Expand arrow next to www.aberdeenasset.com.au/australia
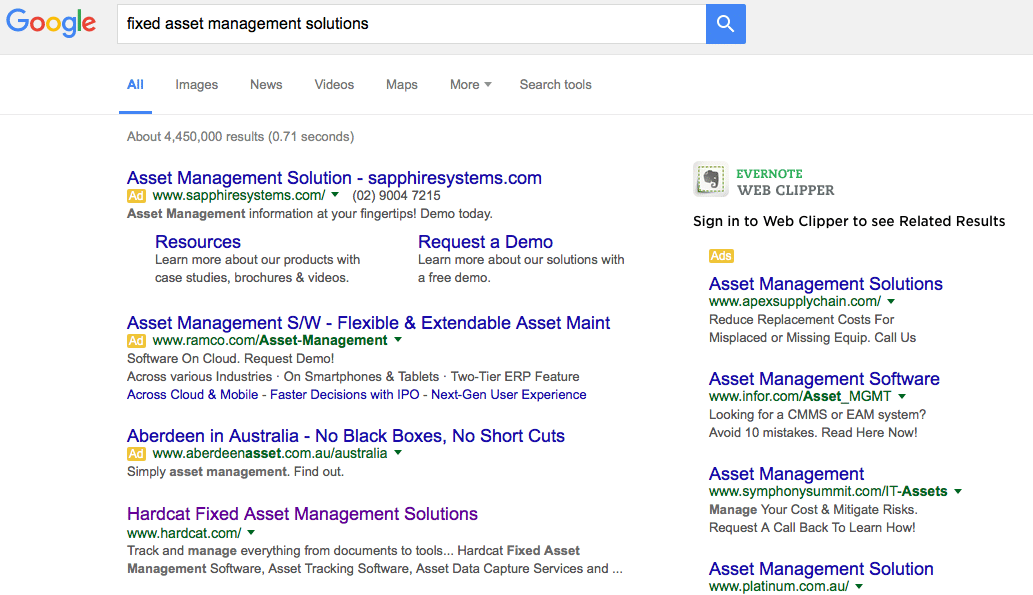Screen dimensions: 1033x595 click(x=398, y=453)
